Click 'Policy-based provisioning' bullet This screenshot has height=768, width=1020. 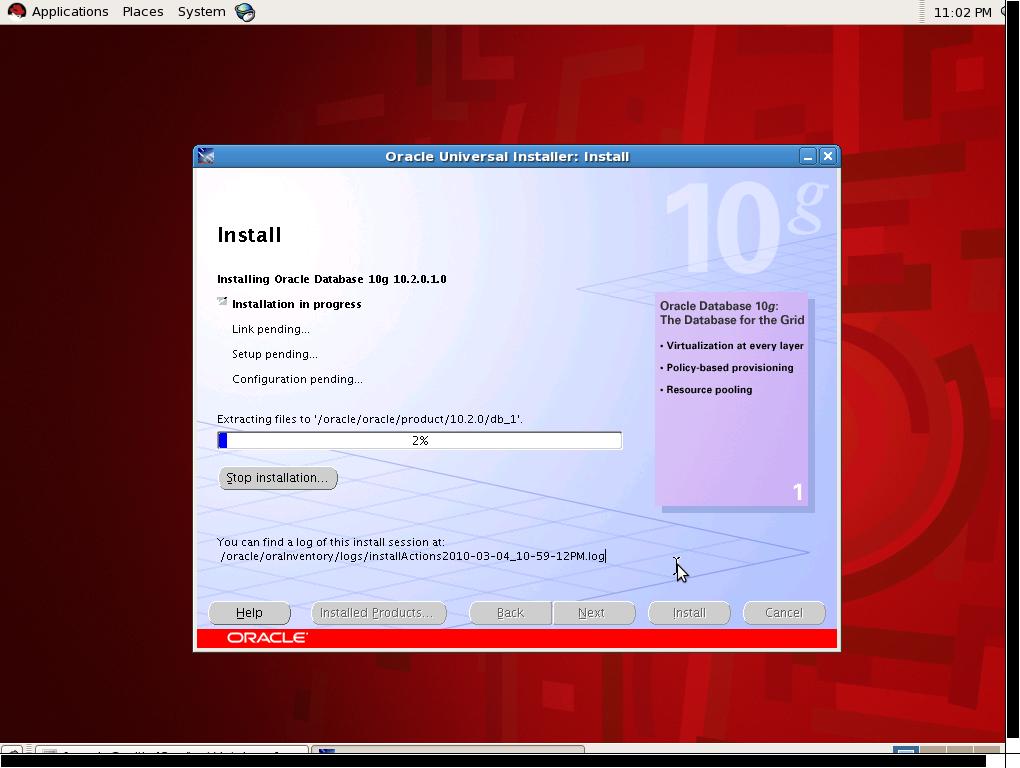729,368
